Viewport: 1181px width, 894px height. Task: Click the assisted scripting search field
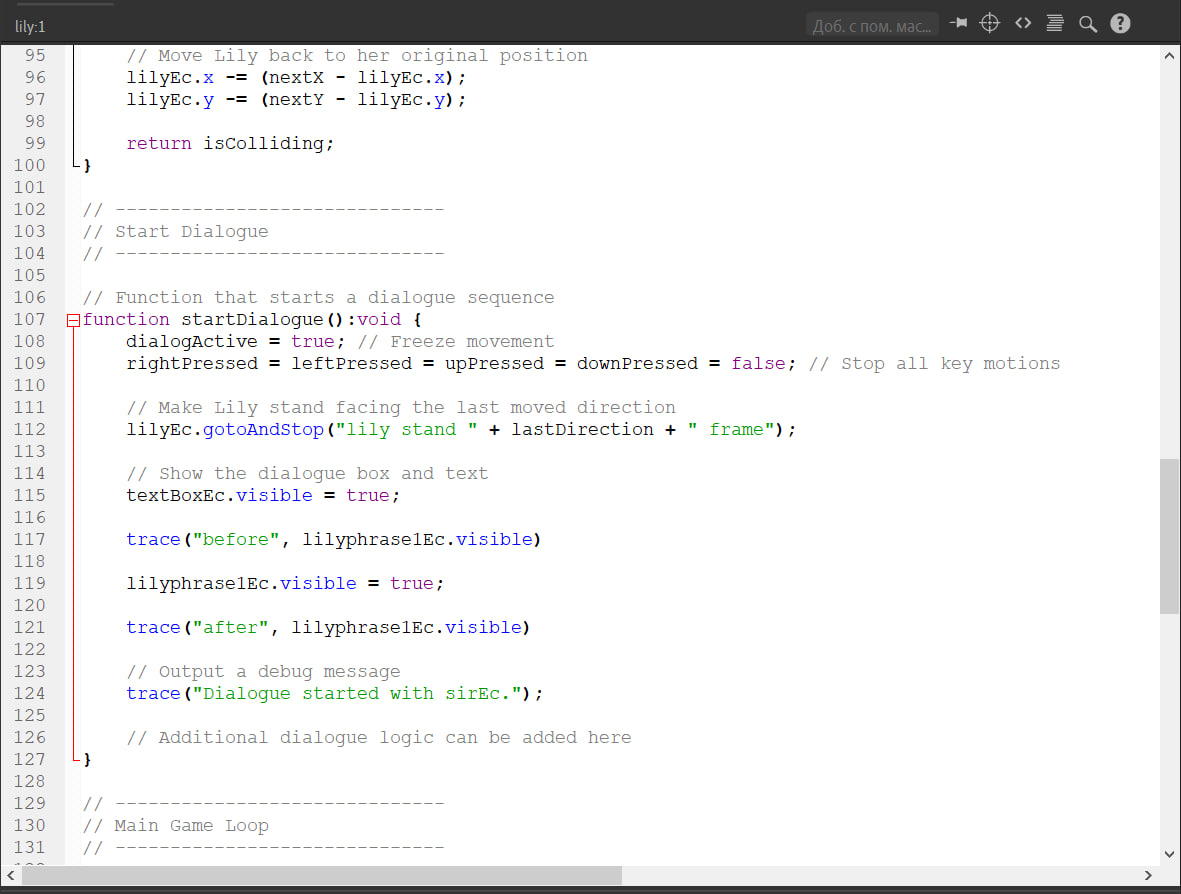(x=871, y=26)
